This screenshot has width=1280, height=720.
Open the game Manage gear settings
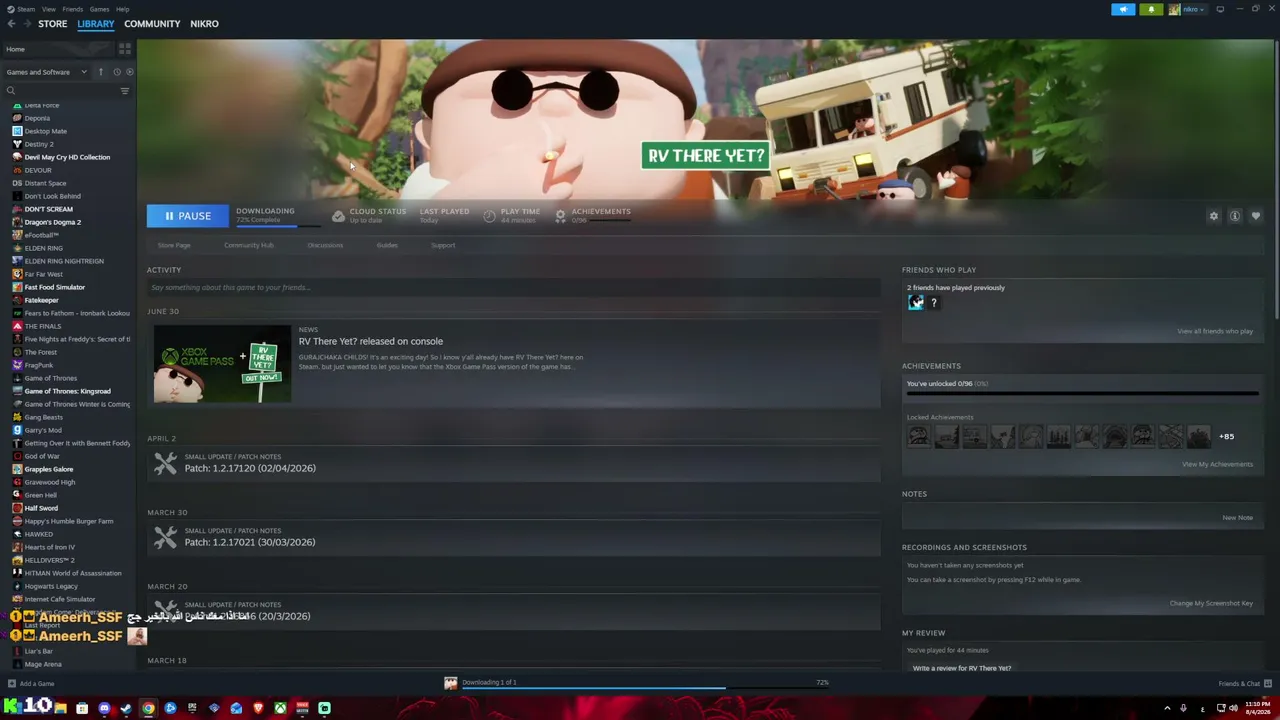(x=1214, y=216)
